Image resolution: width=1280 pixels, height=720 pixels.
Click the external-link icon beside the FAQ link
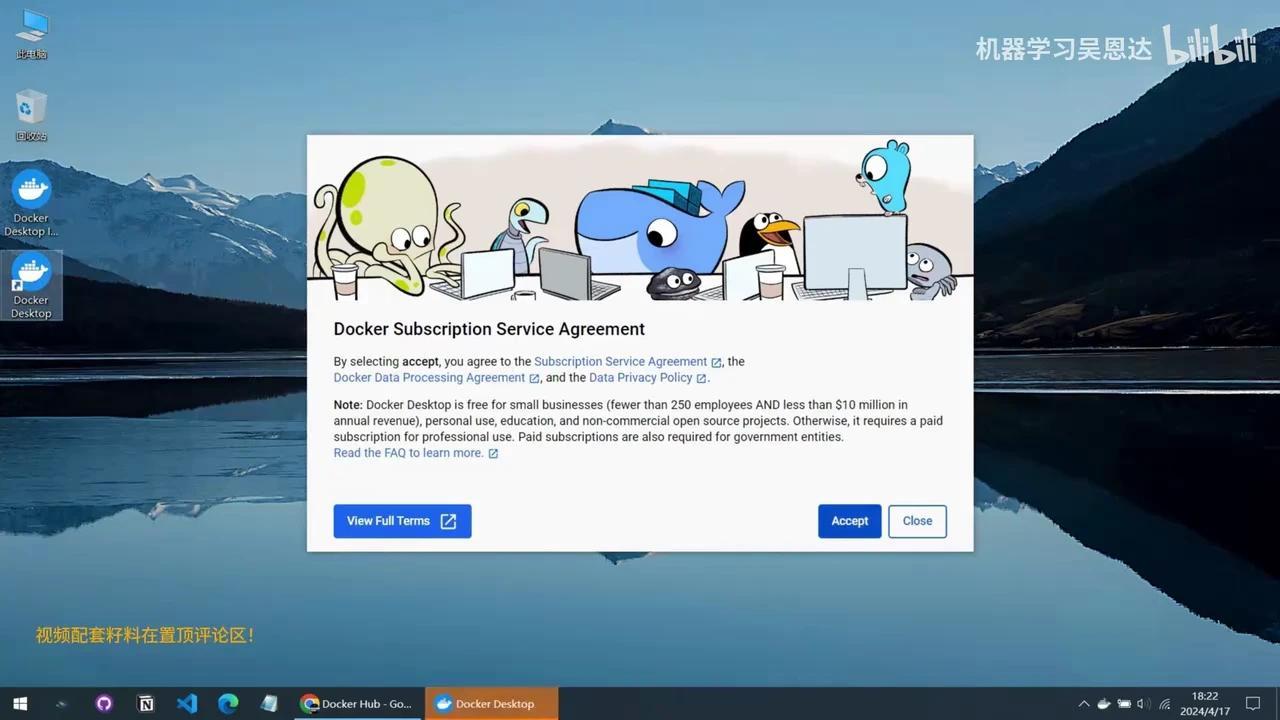493,453
